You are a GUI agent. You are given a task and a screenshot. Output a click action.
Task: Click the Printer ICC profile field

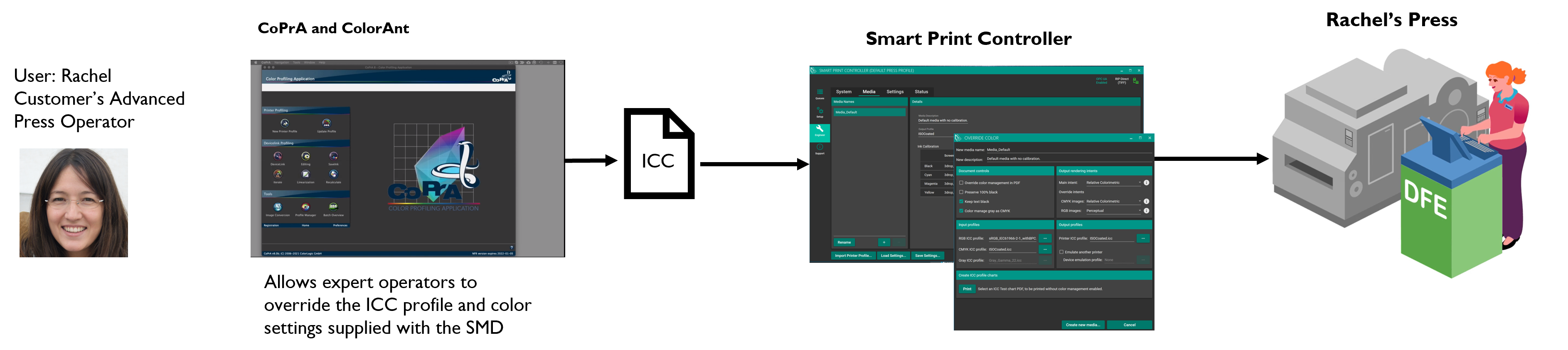point(1111,239)
